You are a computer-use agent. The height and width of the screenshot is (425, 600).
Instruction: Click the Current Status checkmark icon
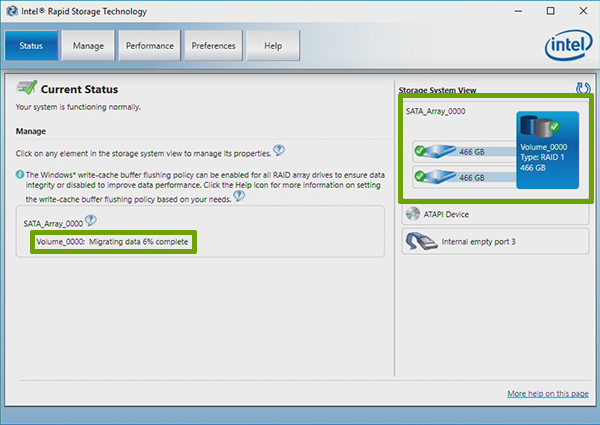pos(27,88)
